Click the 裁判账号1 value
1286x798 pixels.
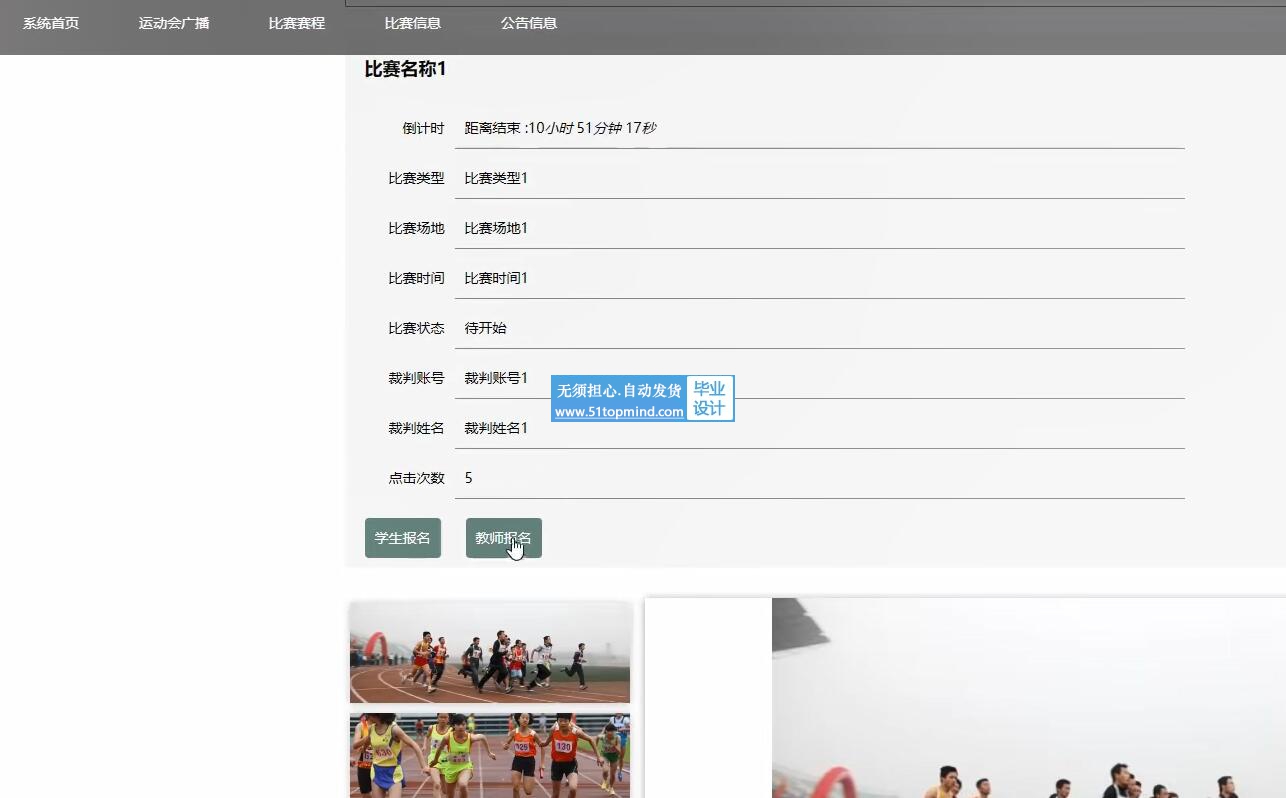click(496, 378)
